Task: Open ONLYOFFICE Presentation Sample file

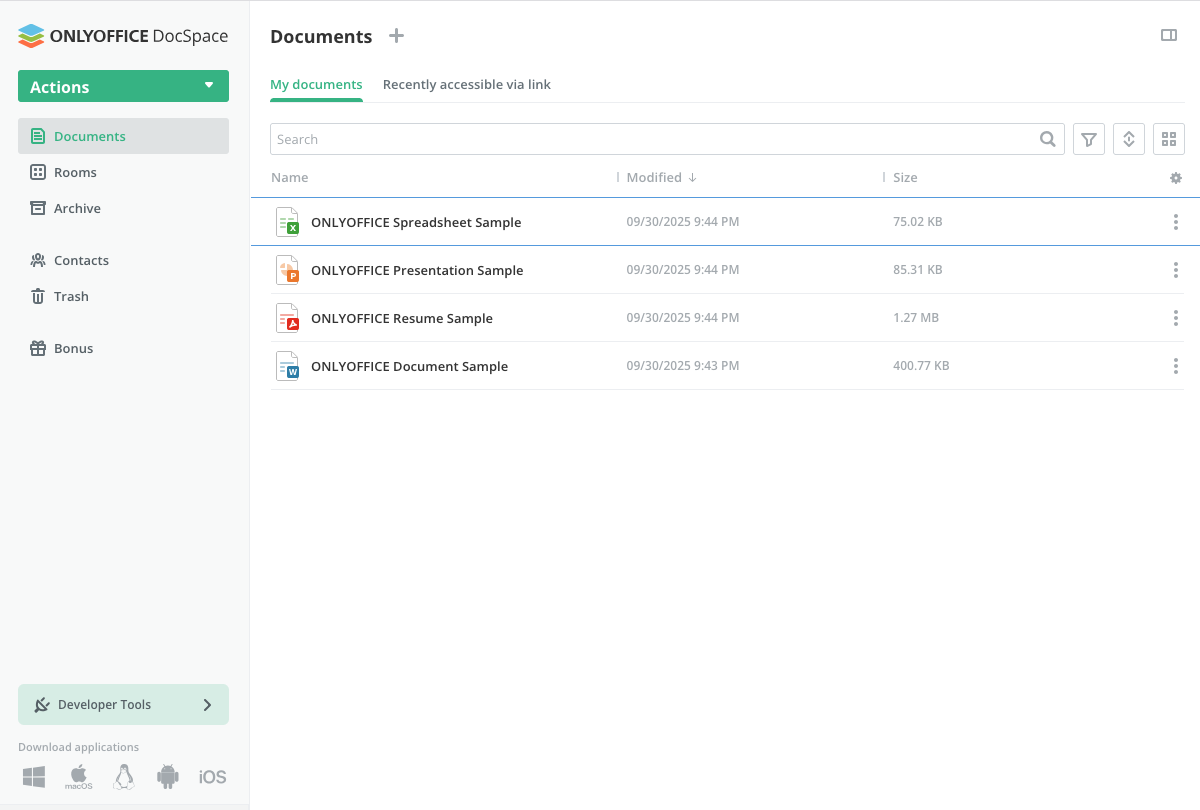Action: 417,270
